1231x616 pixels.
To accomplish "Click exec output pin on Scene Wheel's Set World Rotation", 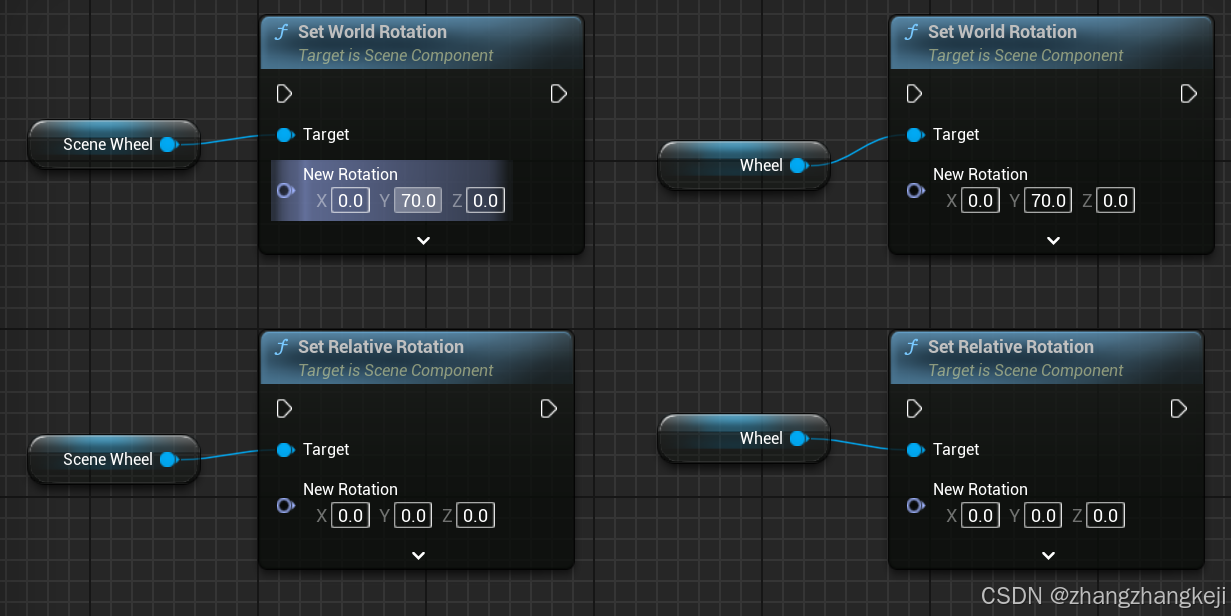I will (559, 94).
